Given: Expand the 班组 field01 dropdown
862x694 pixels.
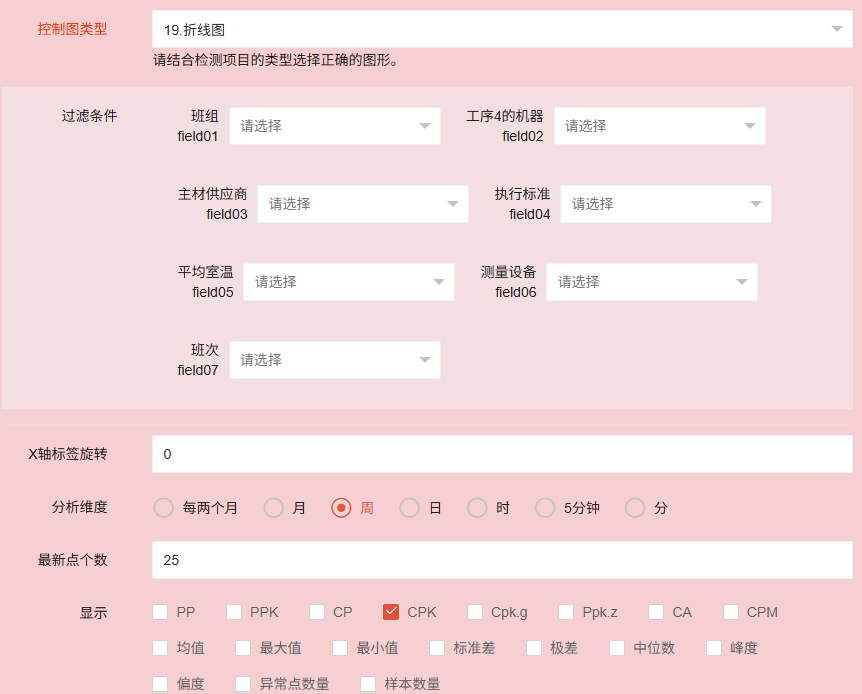Looking at the screenshot, I should [x=335, y=126].
